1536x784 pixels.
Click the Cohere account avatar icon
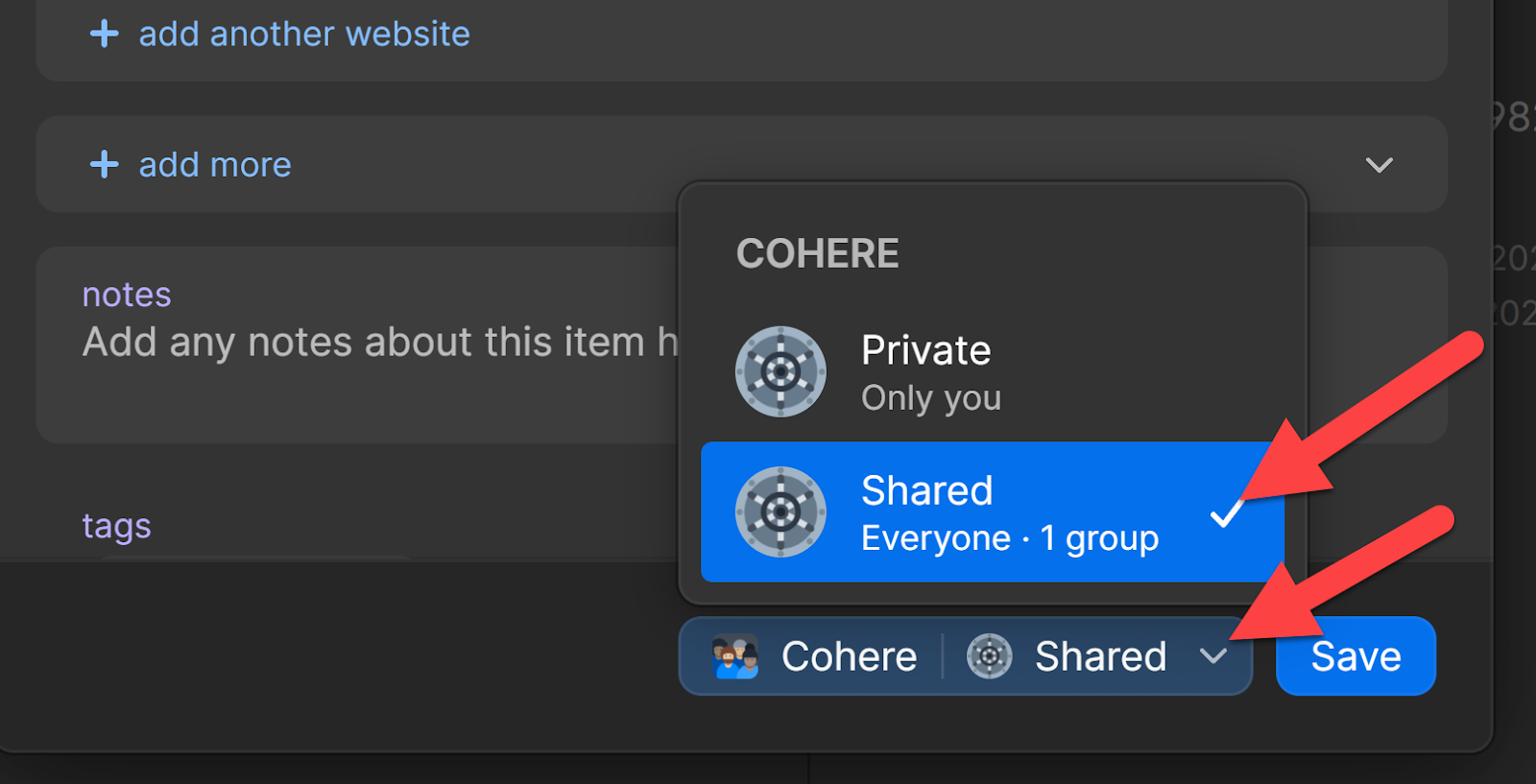735,656
